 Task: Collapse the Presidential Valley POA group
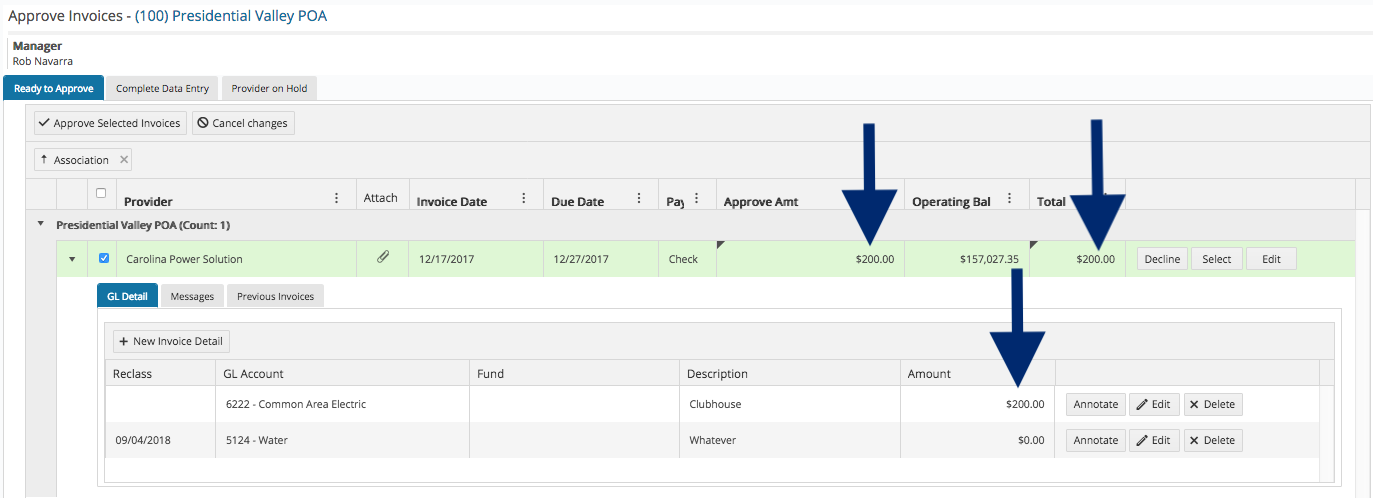point(41,224)
